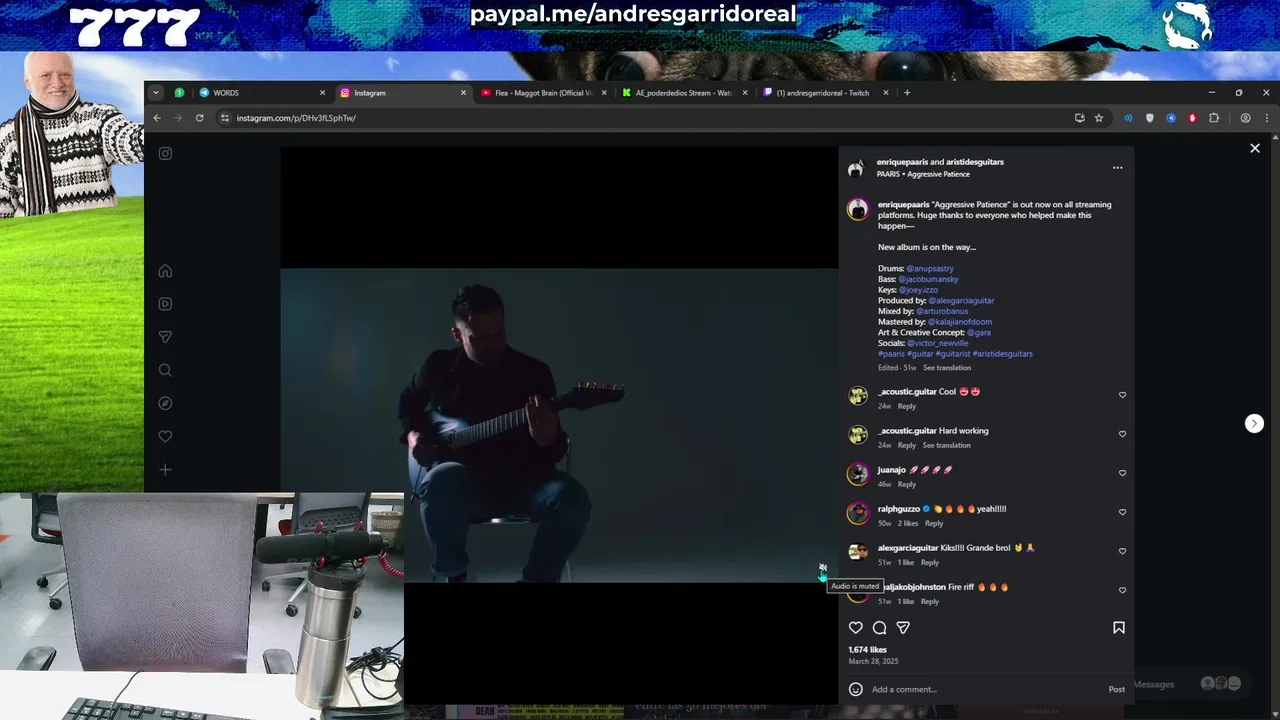Open the Messages floating button
The height and width of the screenshot is (720, 1280).
(x=1190, y=684)
